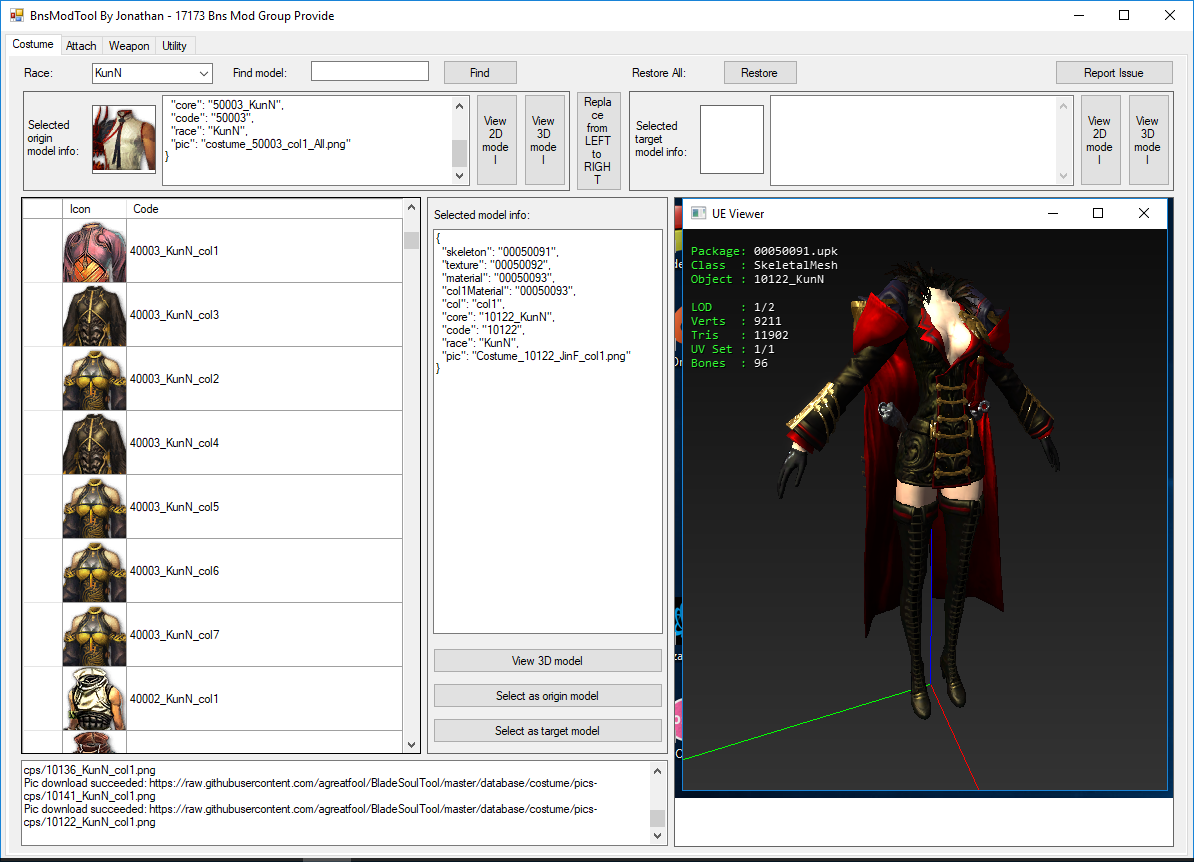Switch to the Attach tab
Image resolution: width=1194 pixels, height=862 pixels.
click(81, 46)
